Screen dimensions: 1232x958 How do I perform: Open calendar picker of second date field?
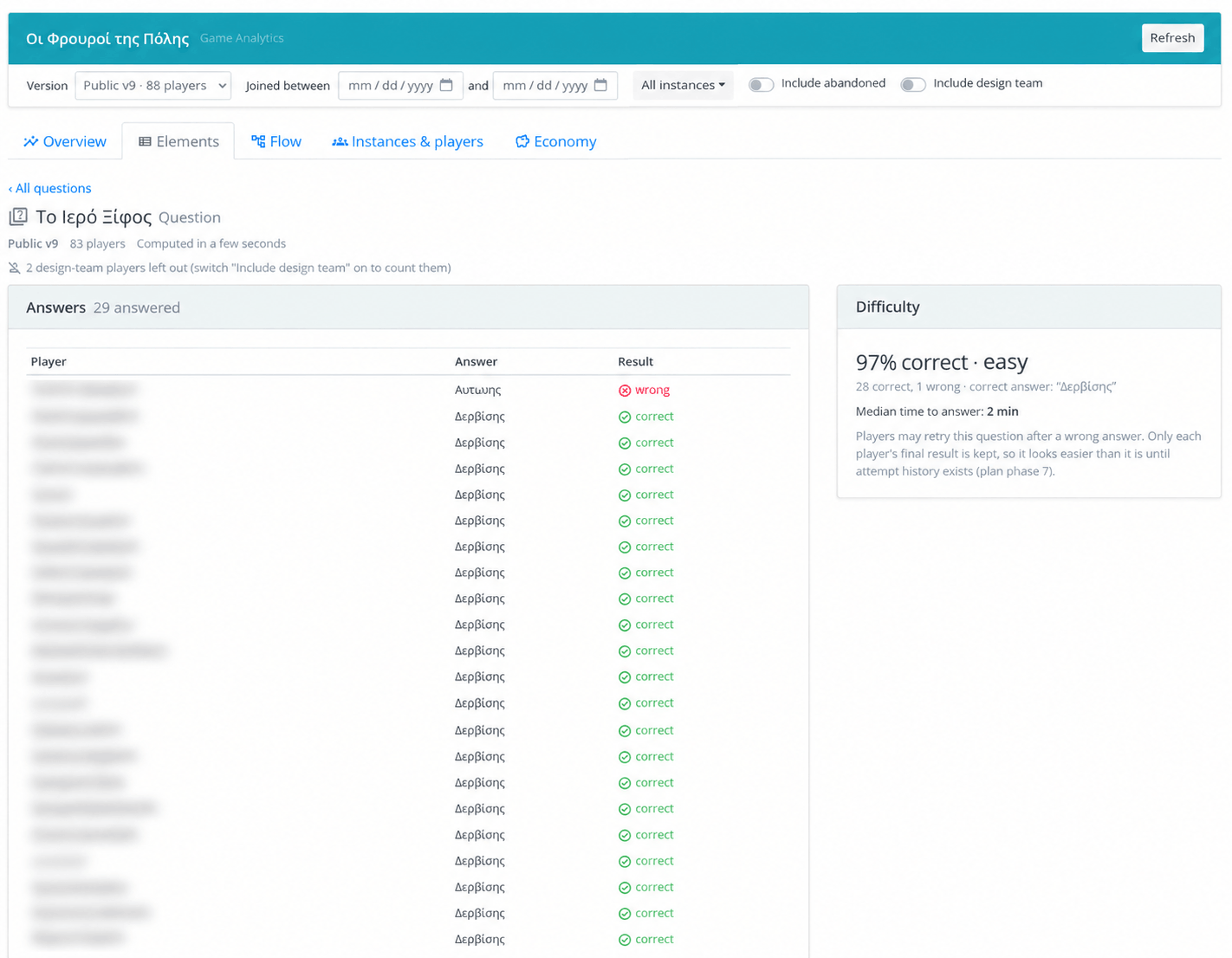(600, 85)
